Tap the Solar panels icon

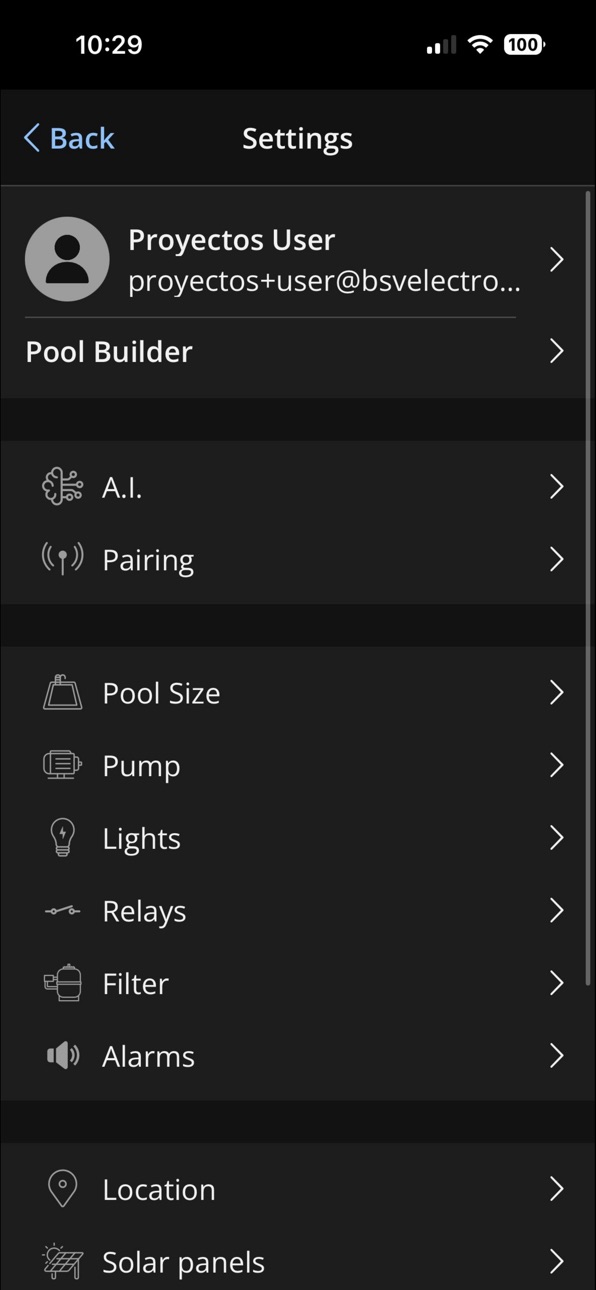click(62, 1262)
